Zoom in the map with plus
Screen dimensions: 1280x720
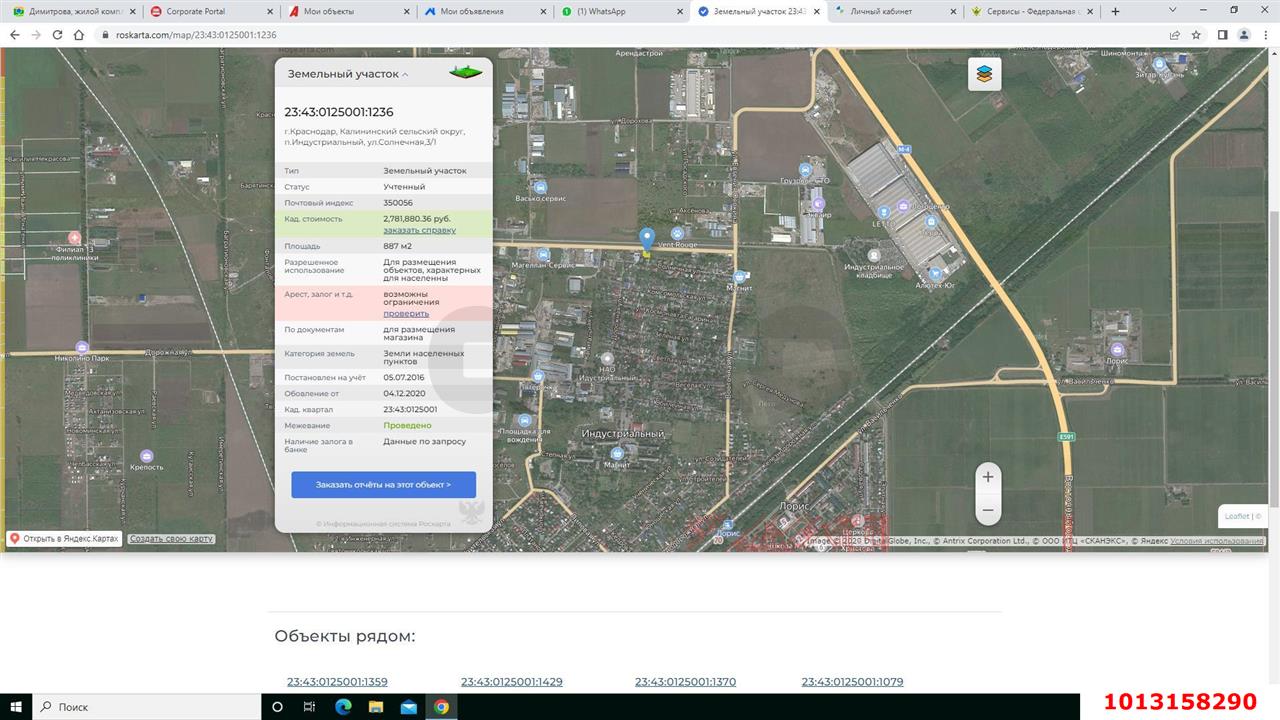pyautogui.click(x=988, y=477)
